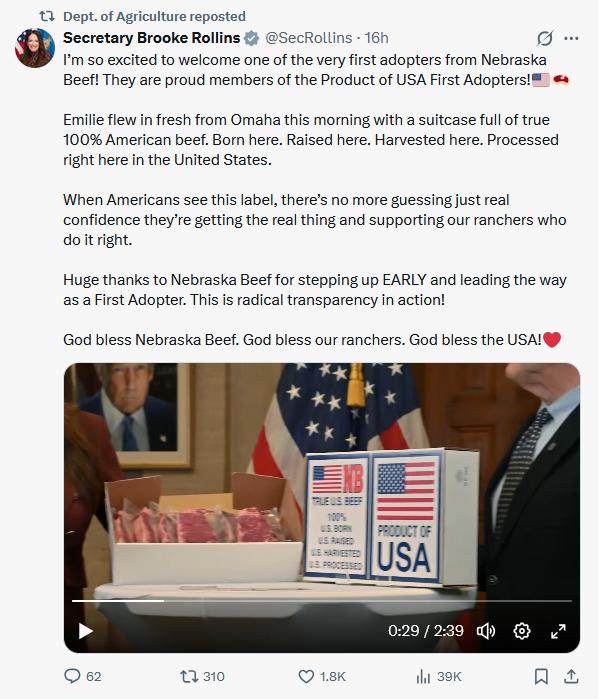Open video settings gear

[x=522, y=631]
